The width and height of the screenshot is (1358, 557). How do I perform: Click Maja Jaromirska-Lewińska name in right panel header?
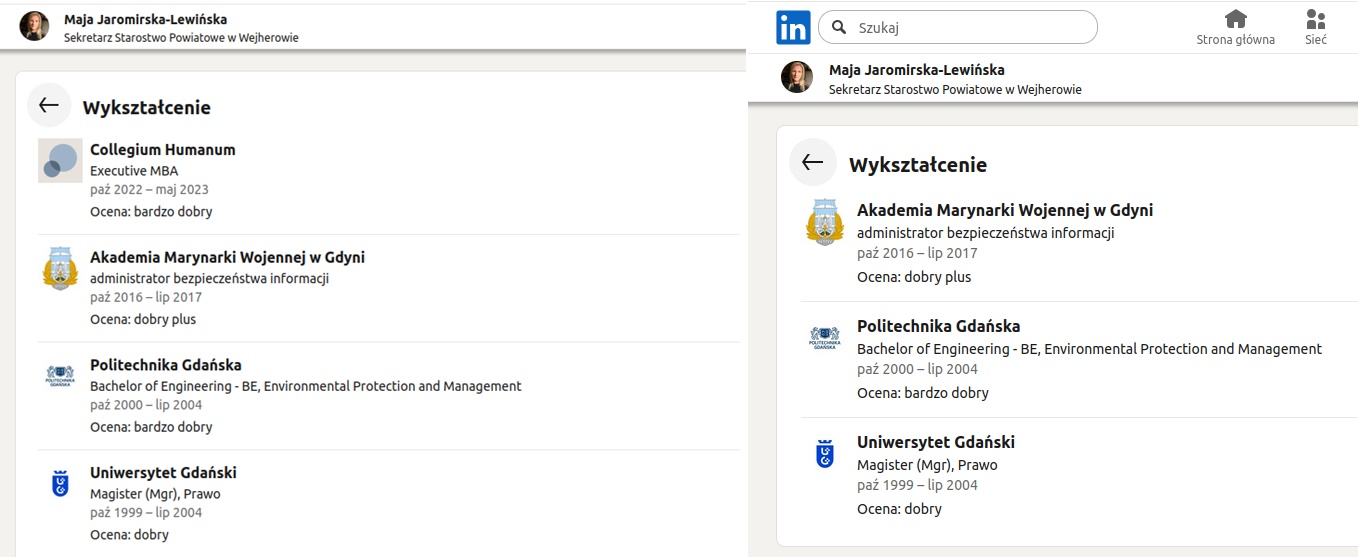pos(916,70)
